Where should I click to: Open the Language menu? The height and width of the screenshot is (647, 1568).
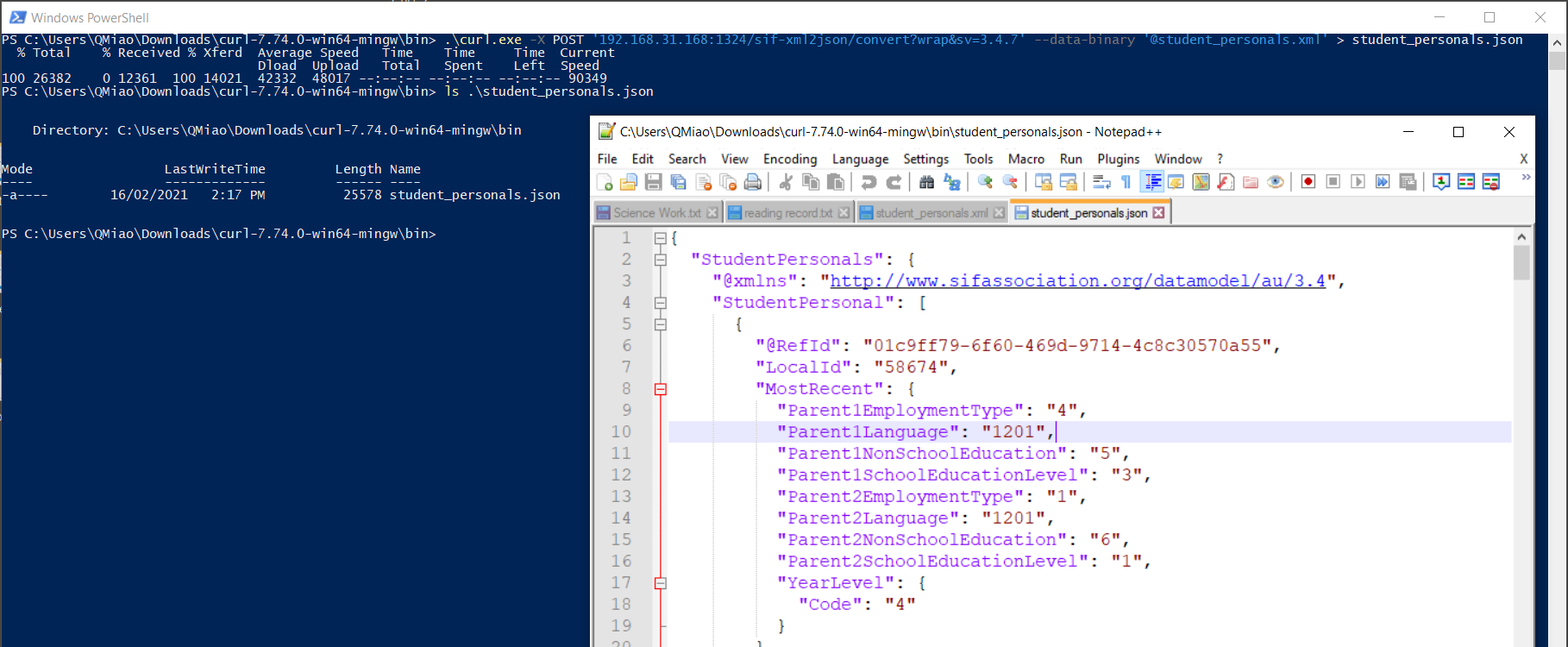click(860, 159)
